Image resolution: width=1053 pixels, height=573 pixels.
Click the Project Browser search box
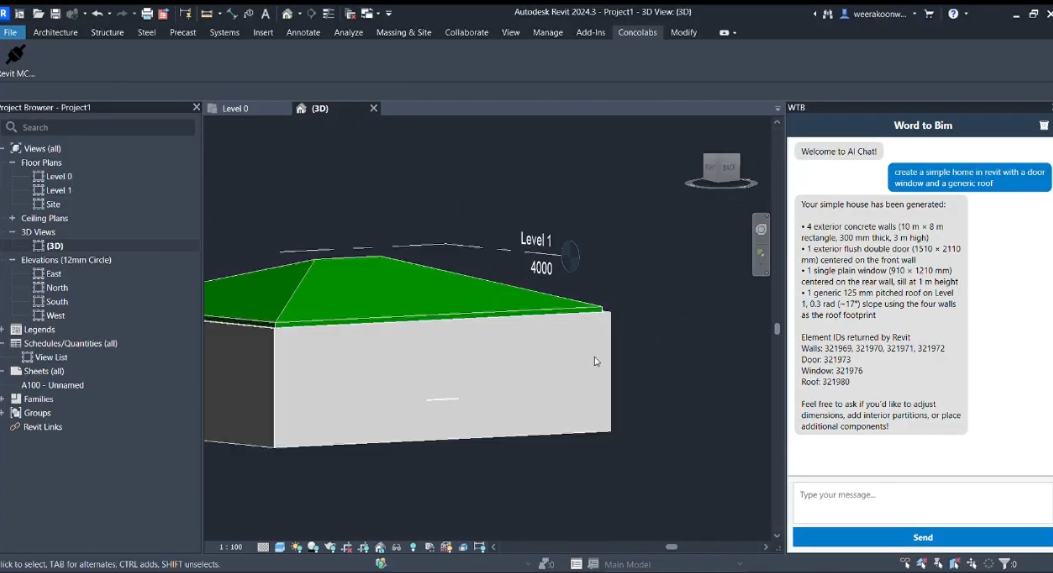(99, 127)
